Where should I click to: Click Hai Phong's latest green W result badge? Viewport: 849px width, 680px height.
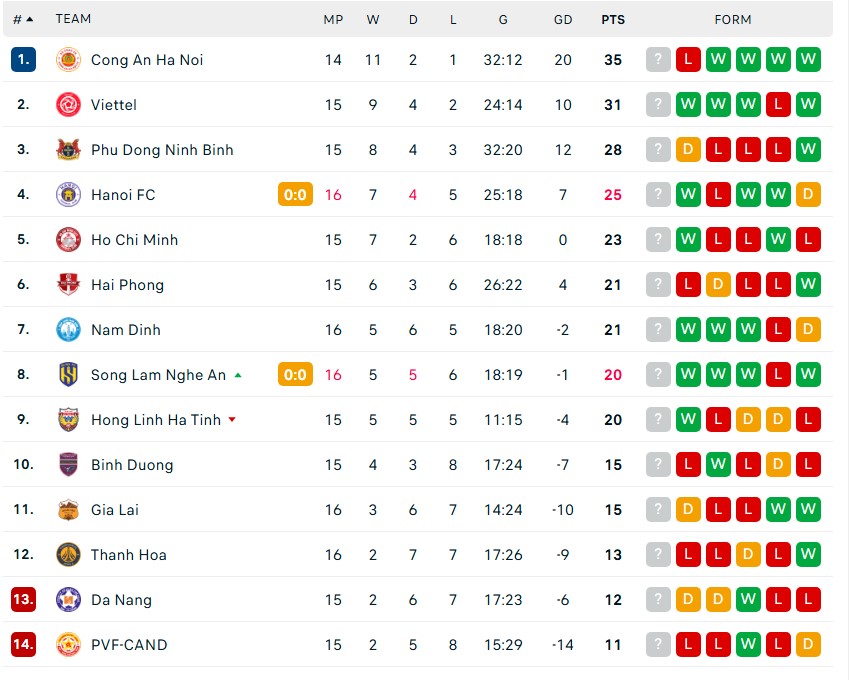tap(808, 284)
